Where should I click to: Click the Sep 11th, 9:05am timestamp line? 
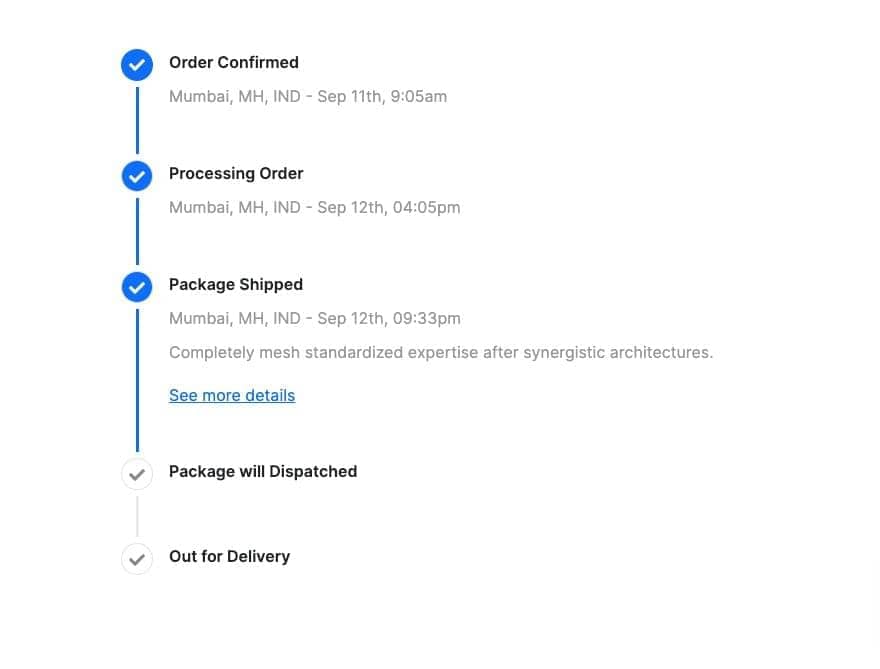tap(308, 97)
